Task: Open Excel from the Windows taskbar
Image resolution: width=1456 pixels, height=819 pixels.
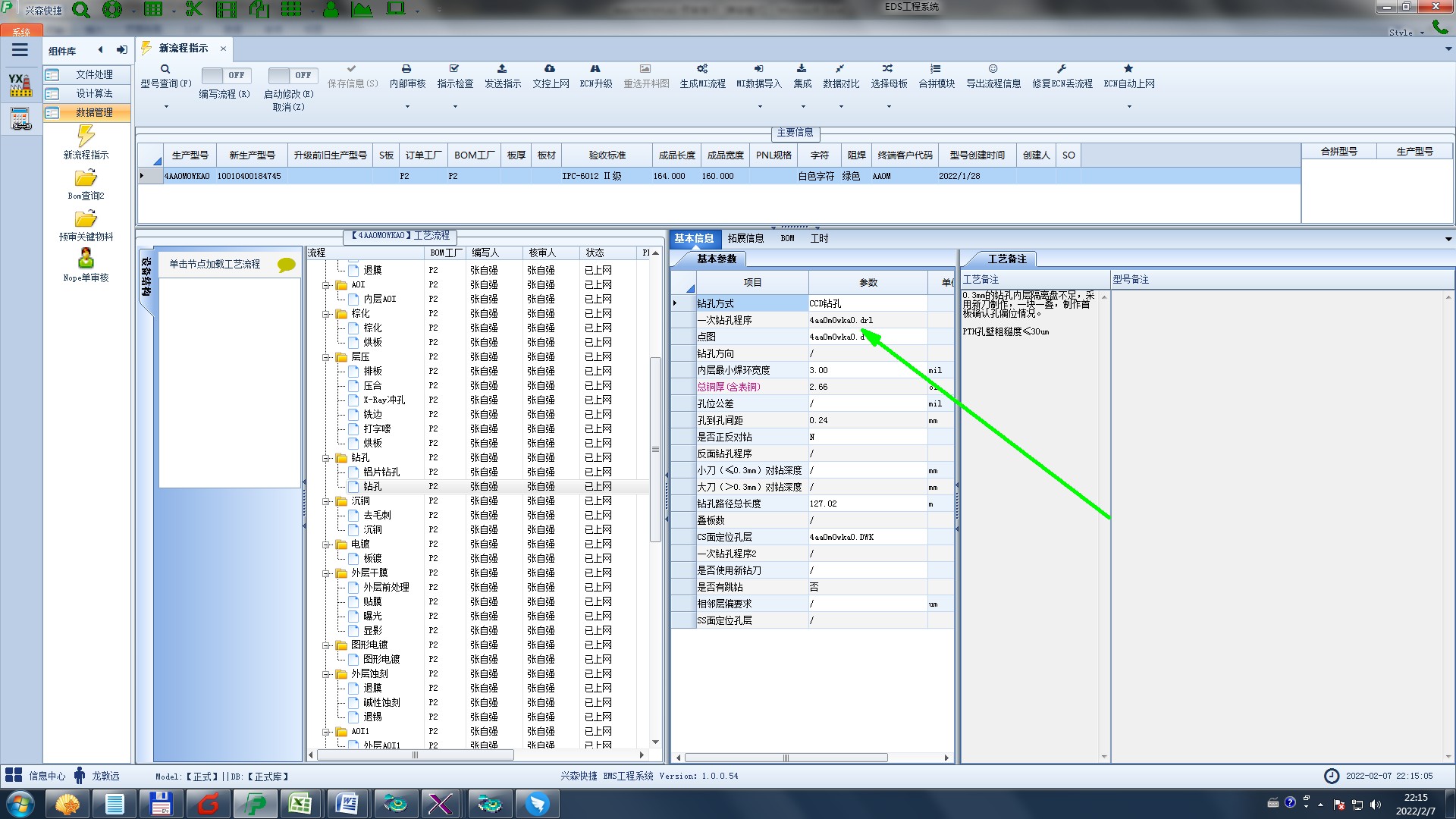Action: [300, 803]
